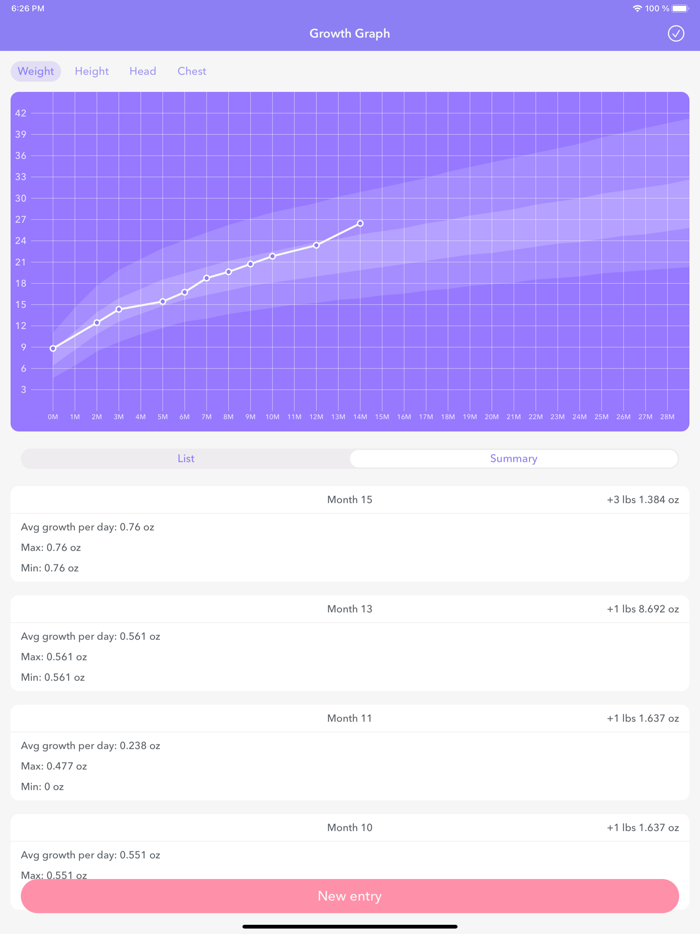Switch to List view
Screen dimensions: 700x934
[x=185, y=458]
